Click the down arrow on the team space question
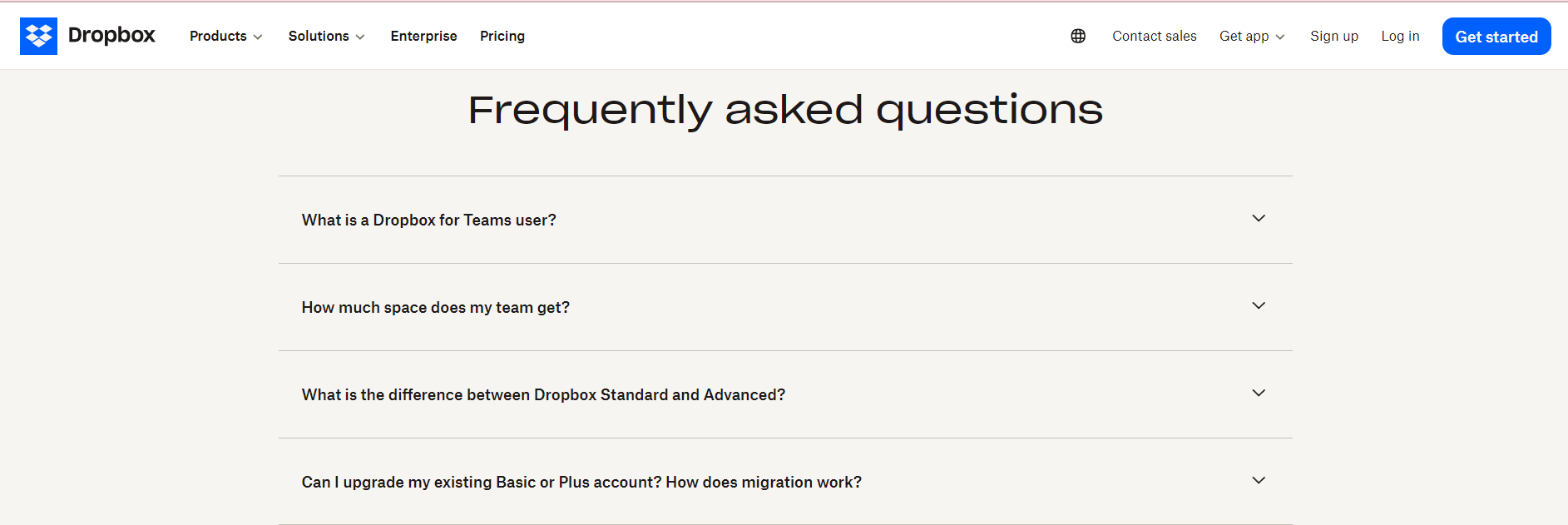 click(x=1259, y=305)
